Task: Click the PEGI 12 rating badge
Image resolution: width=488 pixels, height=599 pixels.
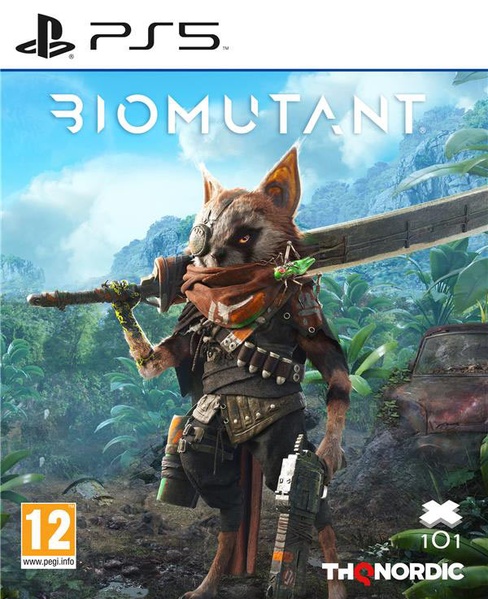Action: click(49, 536)
